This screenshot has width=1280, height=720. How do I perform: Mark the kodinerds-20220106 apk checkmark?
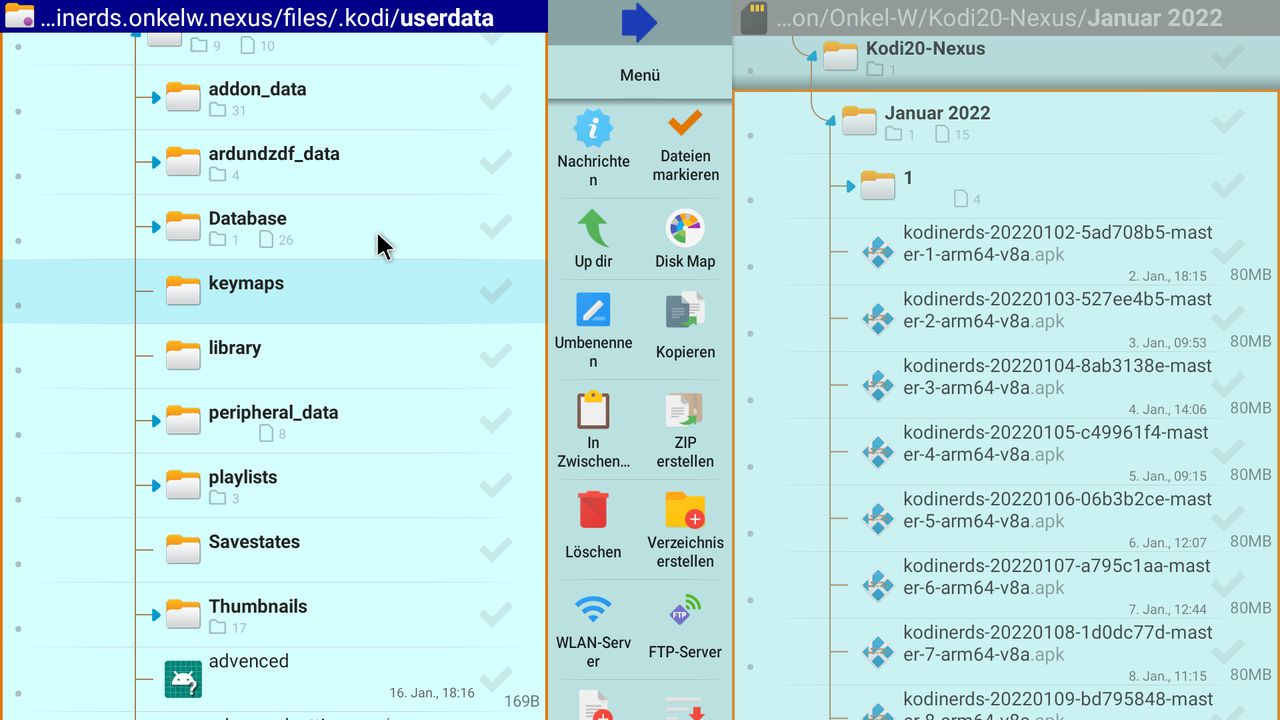coord(1227,520)
